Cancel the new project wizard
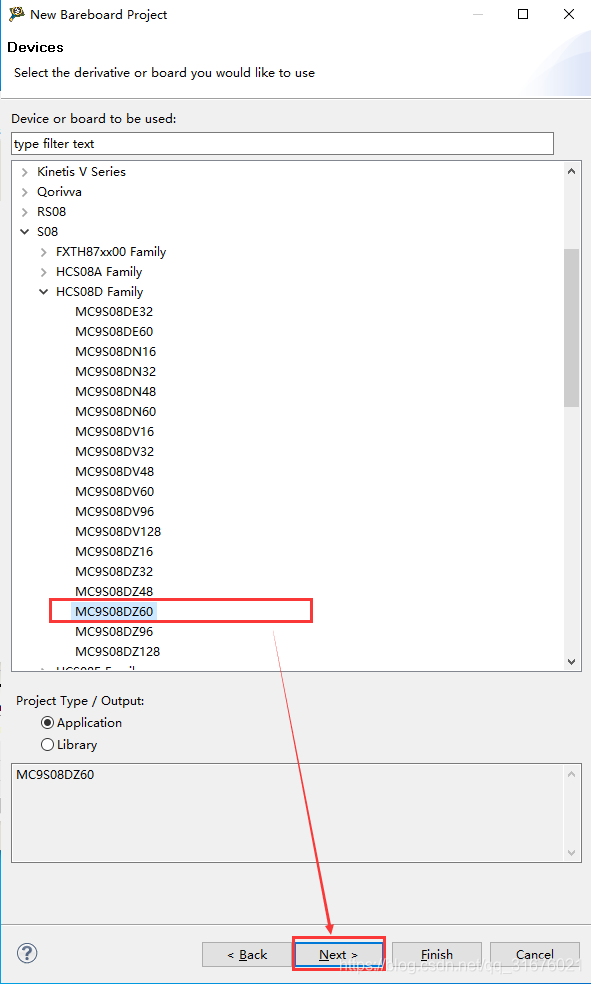Viewport: 591px width, 984px height. pyautogui.click(x=535, y=955)
